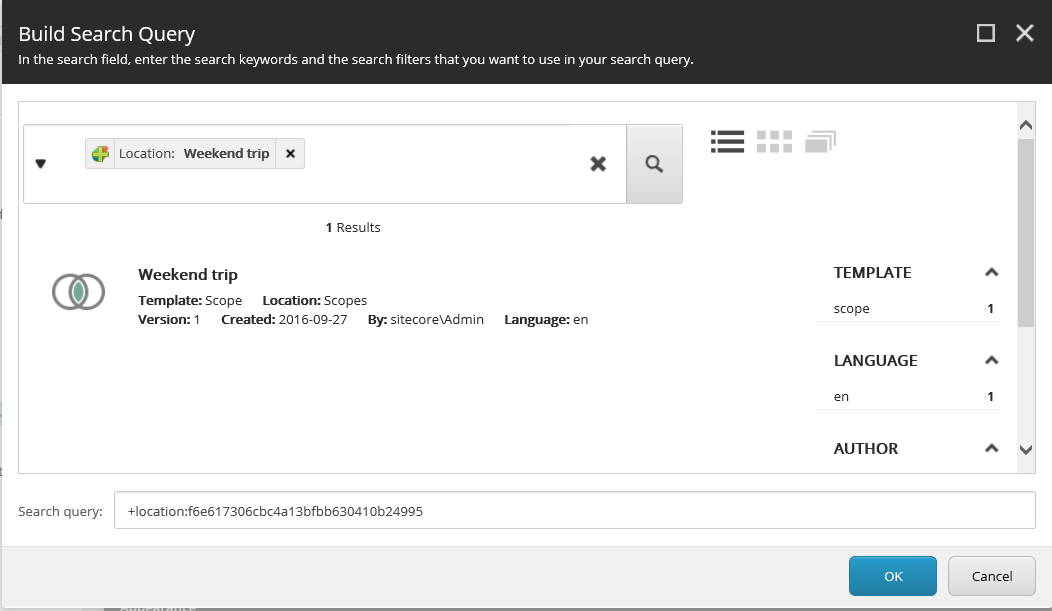Switch results to list view
This screenshot has width=1052, height=611.
click(x=727, y=141)
